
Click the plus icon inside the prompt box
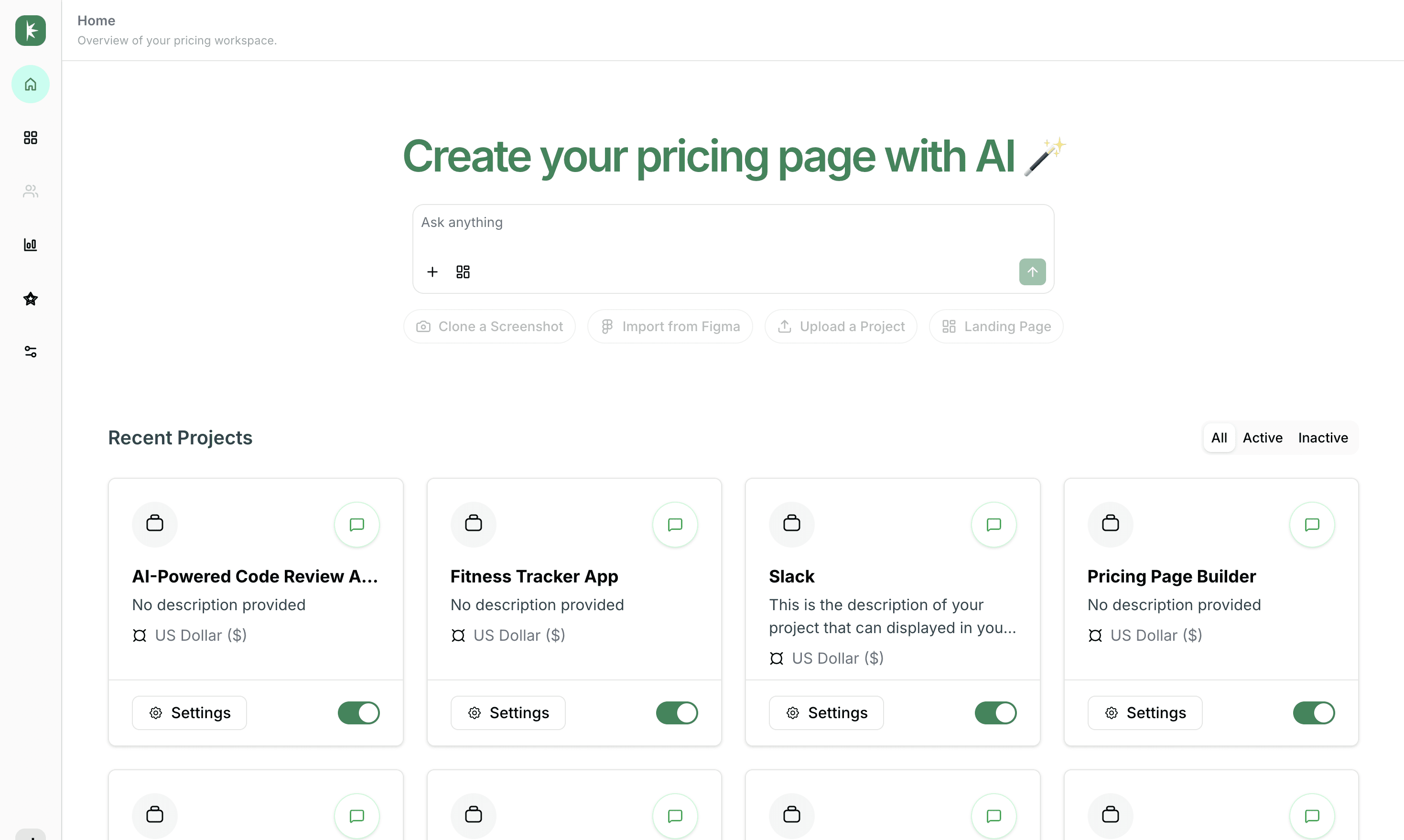click(x=432, y=272)
